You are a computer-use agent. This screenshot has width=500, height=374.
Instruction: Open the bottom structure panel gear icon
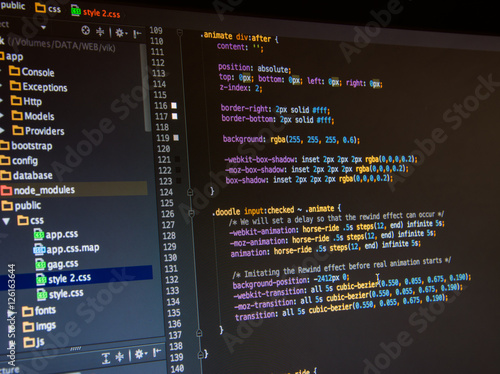point(139,354)
